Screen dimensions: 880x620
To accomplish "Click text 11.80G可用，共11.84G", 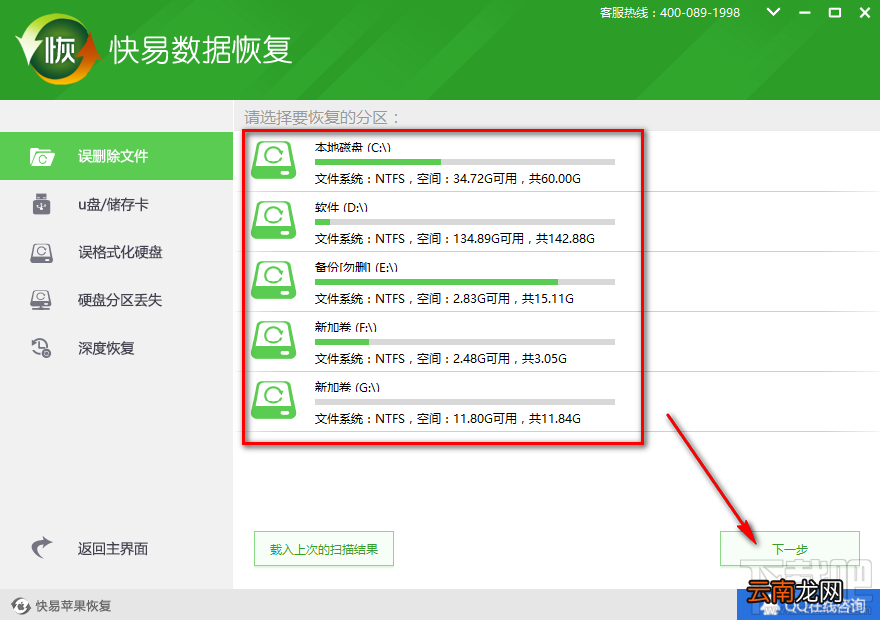I will tap(516, 419).
